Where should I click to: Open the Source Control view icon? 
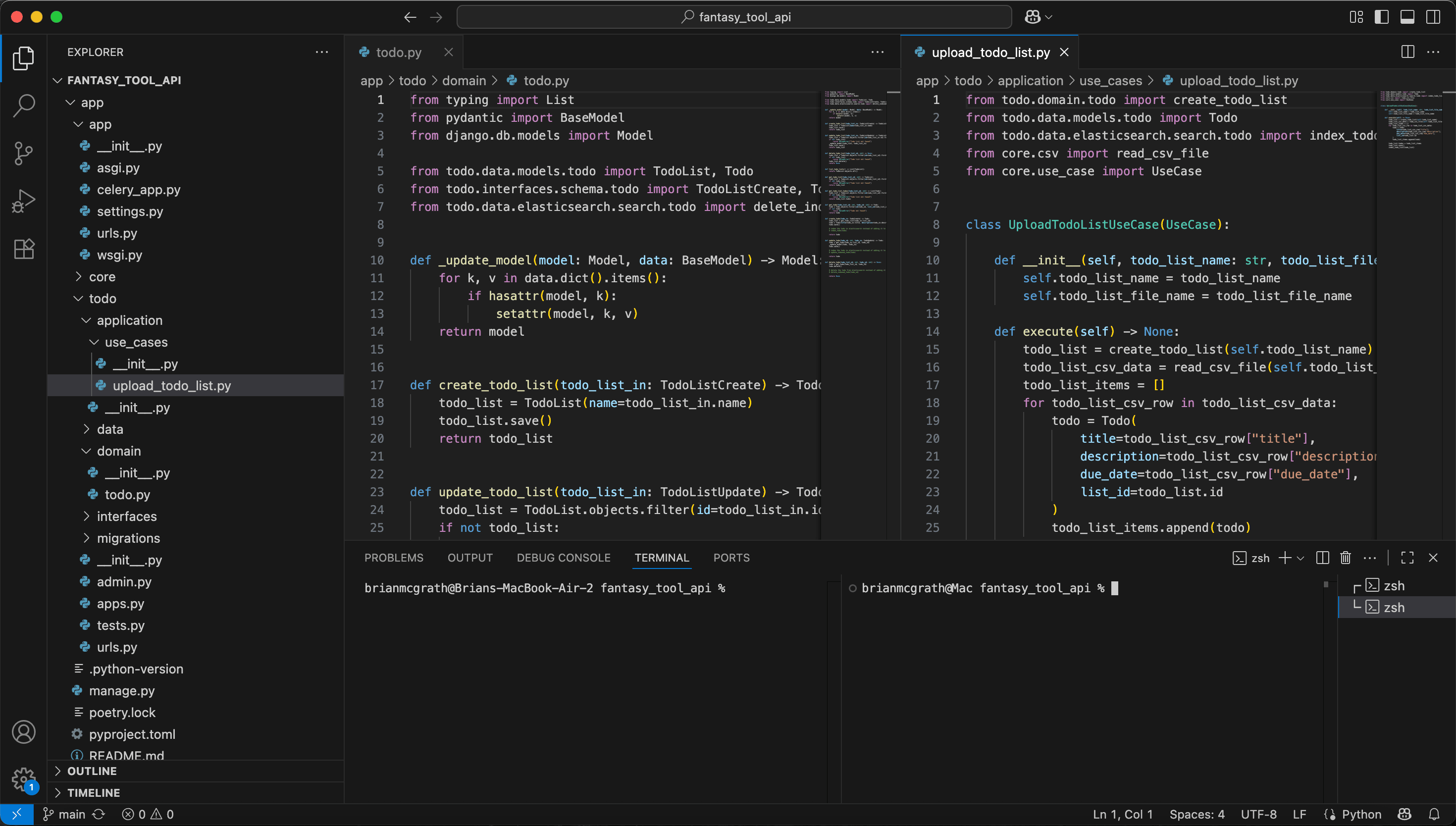[23, 153]
